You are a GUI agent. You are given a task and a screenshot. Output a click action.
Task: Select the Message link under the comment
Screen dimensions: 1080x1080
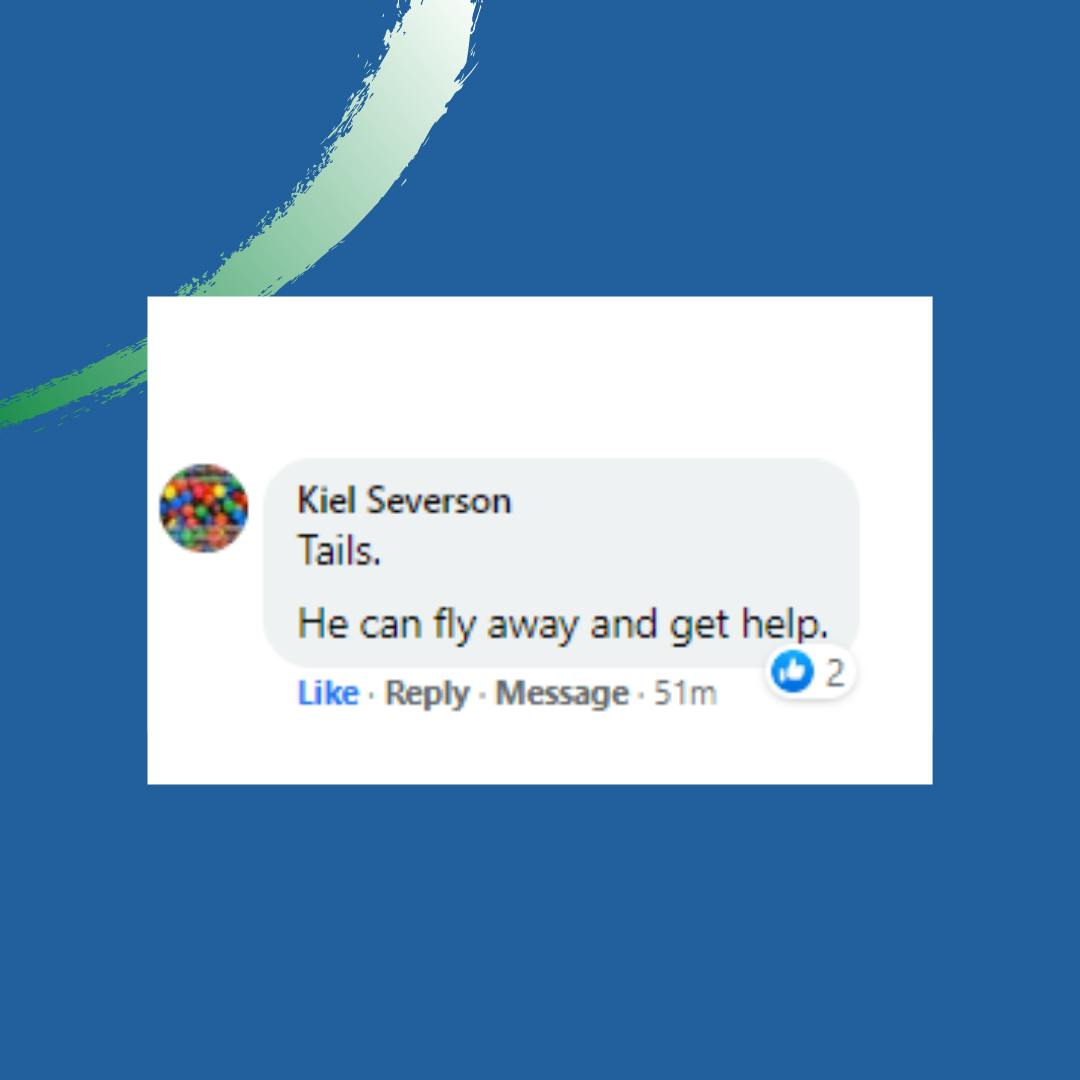[x=562, y=694]
